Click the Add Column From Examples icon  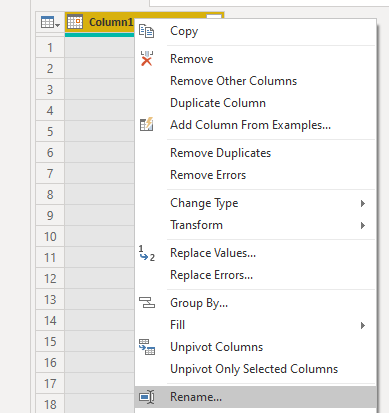[x=146, y=125]
